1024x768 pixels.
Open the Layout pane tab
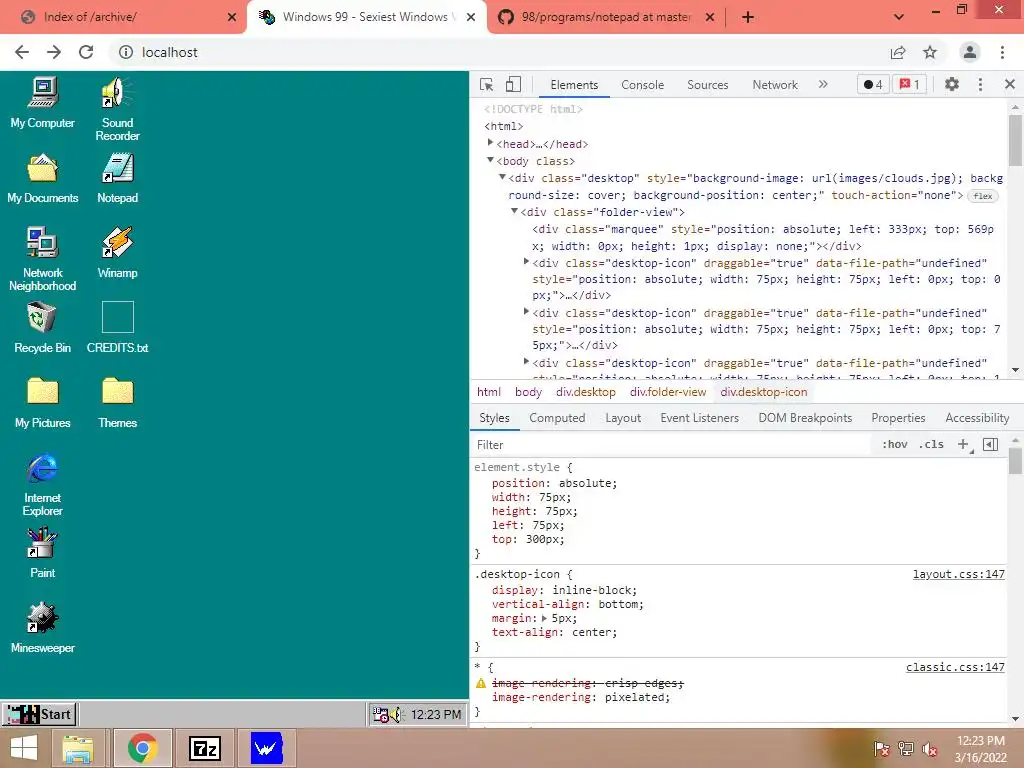(x=623, y=418)
